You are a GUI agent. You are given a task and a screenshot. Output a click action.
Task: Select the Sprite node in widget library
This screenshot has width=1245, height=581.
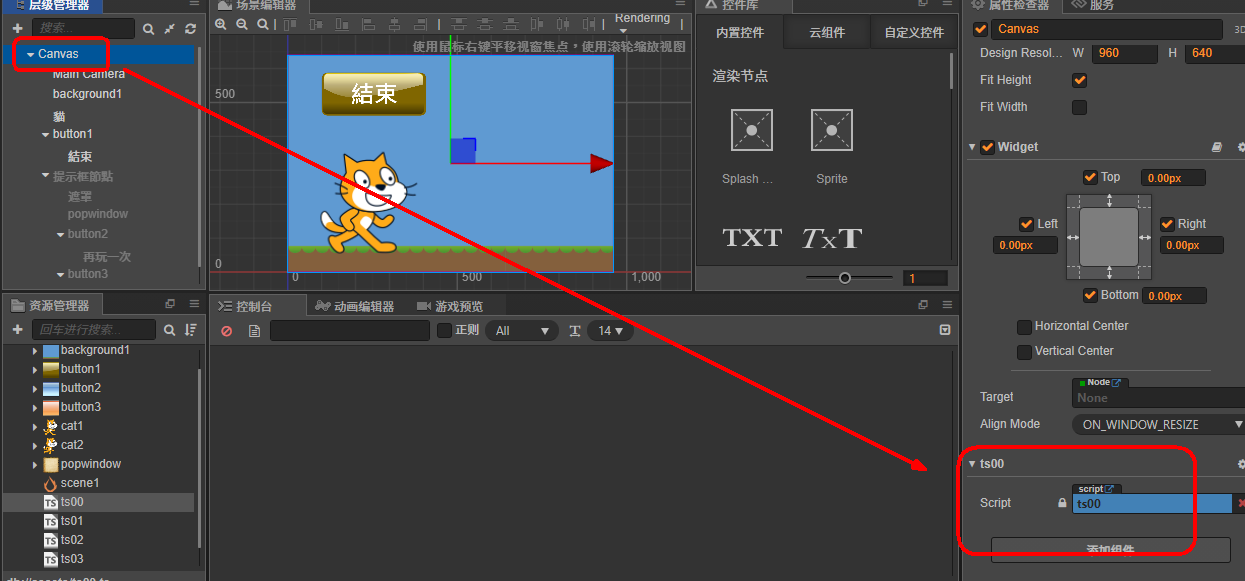tap(832, 130)
